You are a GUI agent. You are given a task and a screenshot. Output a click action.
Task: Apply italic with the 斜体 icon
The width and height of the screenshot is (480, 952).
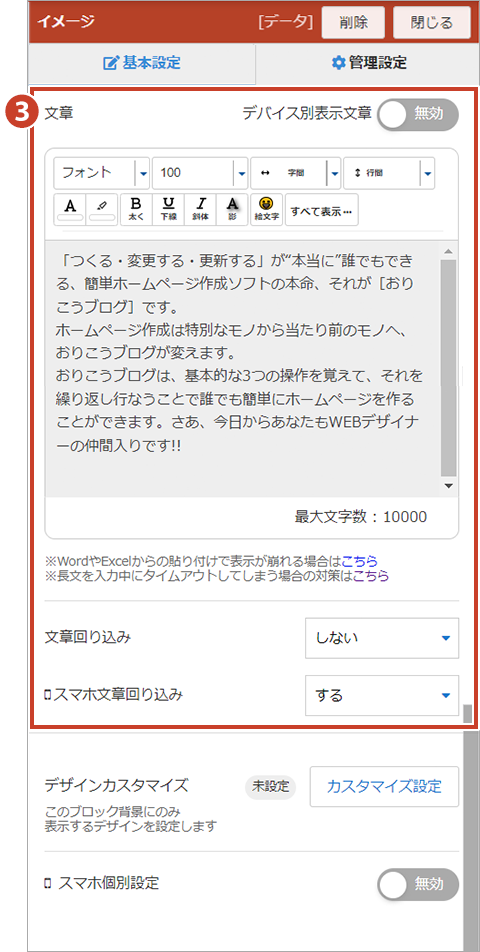pyautogui.click(x=200, y=209)
